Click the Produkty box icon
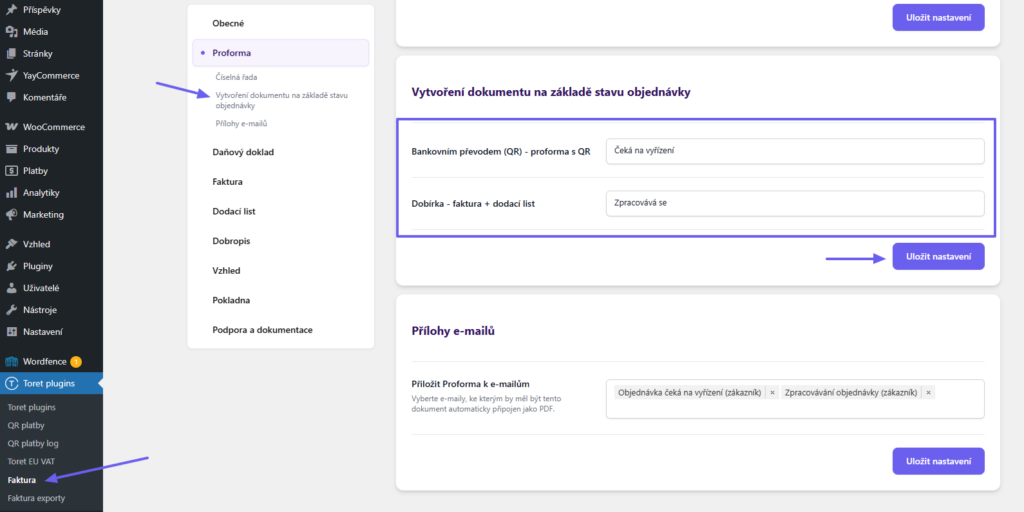The image size is (1024, 512). (x=11, y=149)
